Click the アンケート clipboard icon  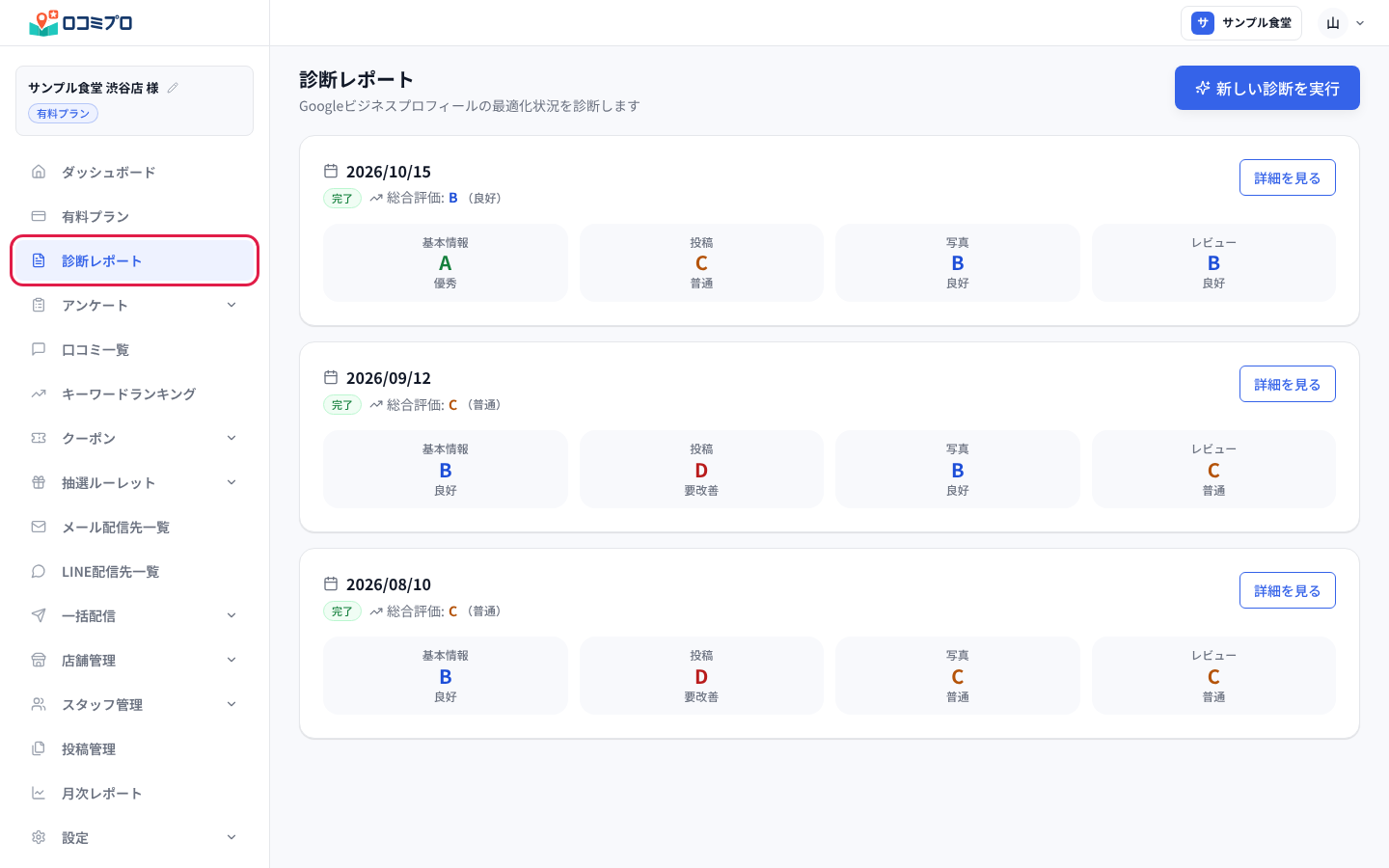tap(39, 305)
